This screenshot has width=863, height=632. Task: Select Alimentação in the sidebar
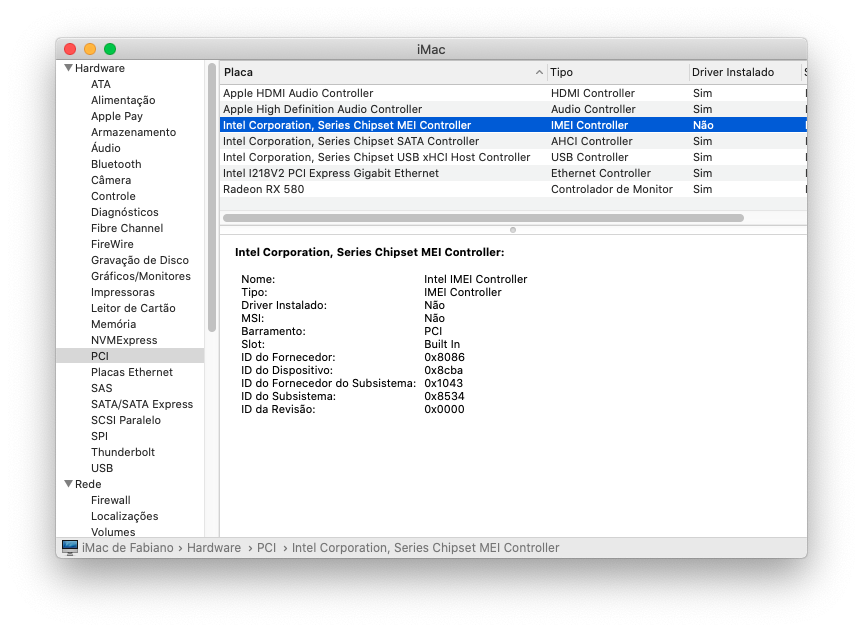(123, 100)
